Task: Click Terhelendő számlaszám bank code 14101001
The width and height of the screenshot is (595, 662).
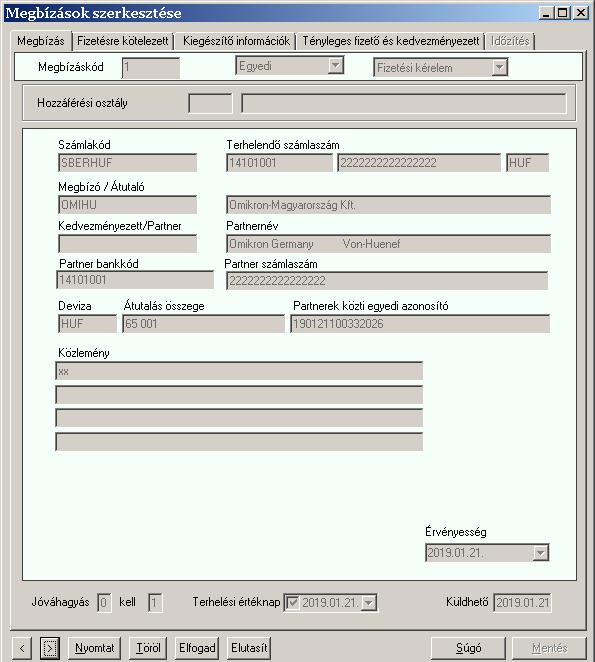Action: pos(279,163)
